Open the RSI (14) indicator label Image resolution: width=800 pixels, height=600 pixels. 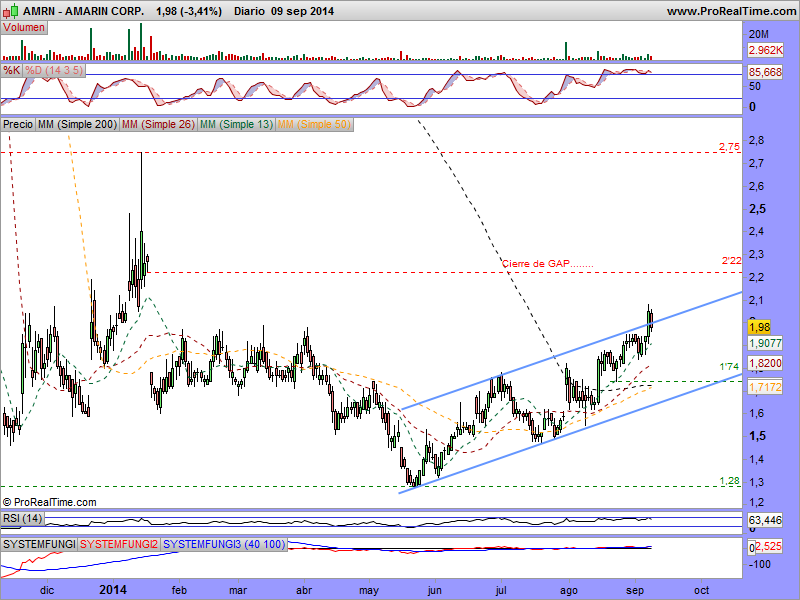click(22, 518)
